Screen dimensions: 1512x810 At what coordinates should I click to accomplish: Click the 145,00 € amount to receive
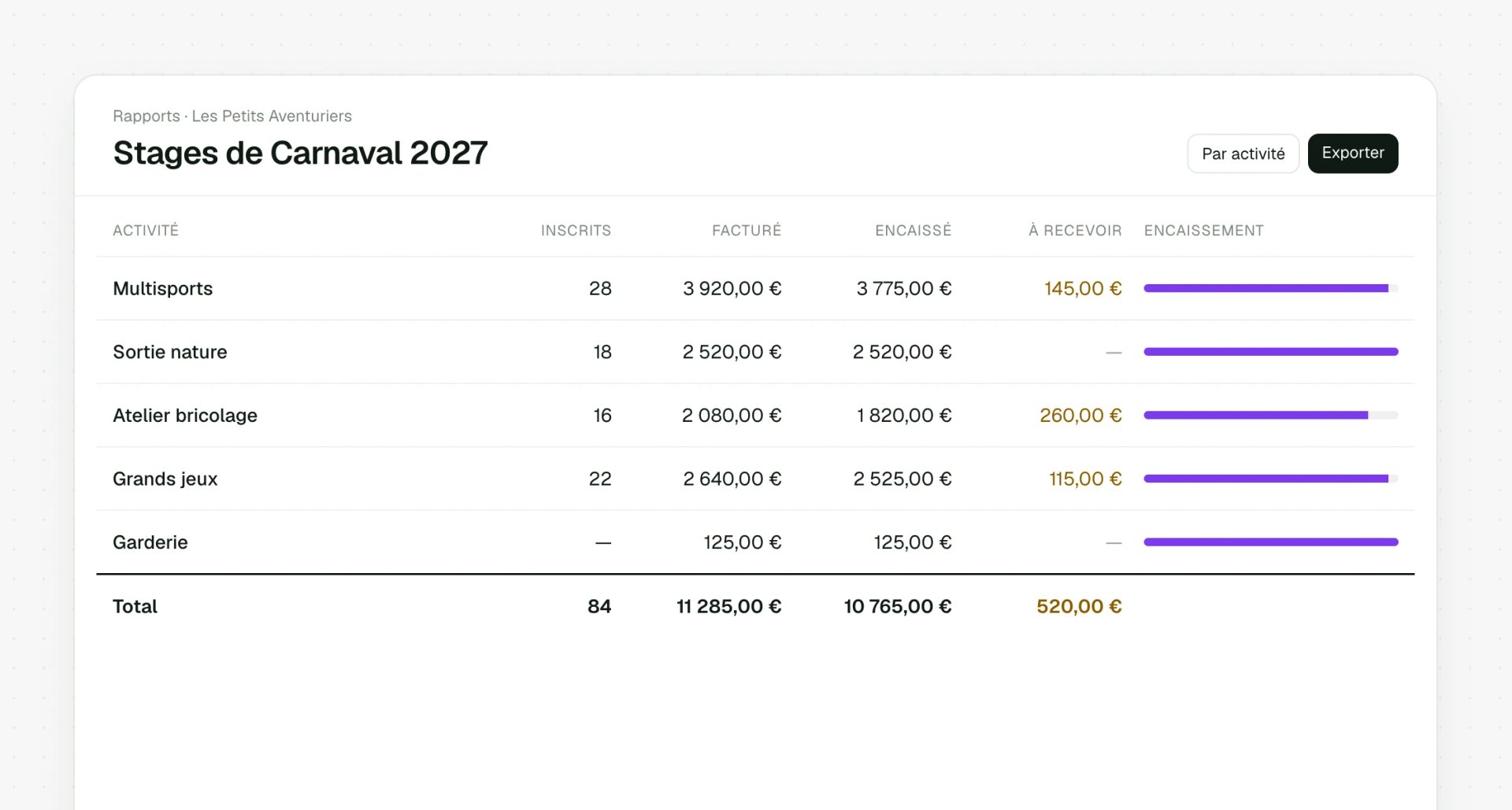pos(1083,288)
